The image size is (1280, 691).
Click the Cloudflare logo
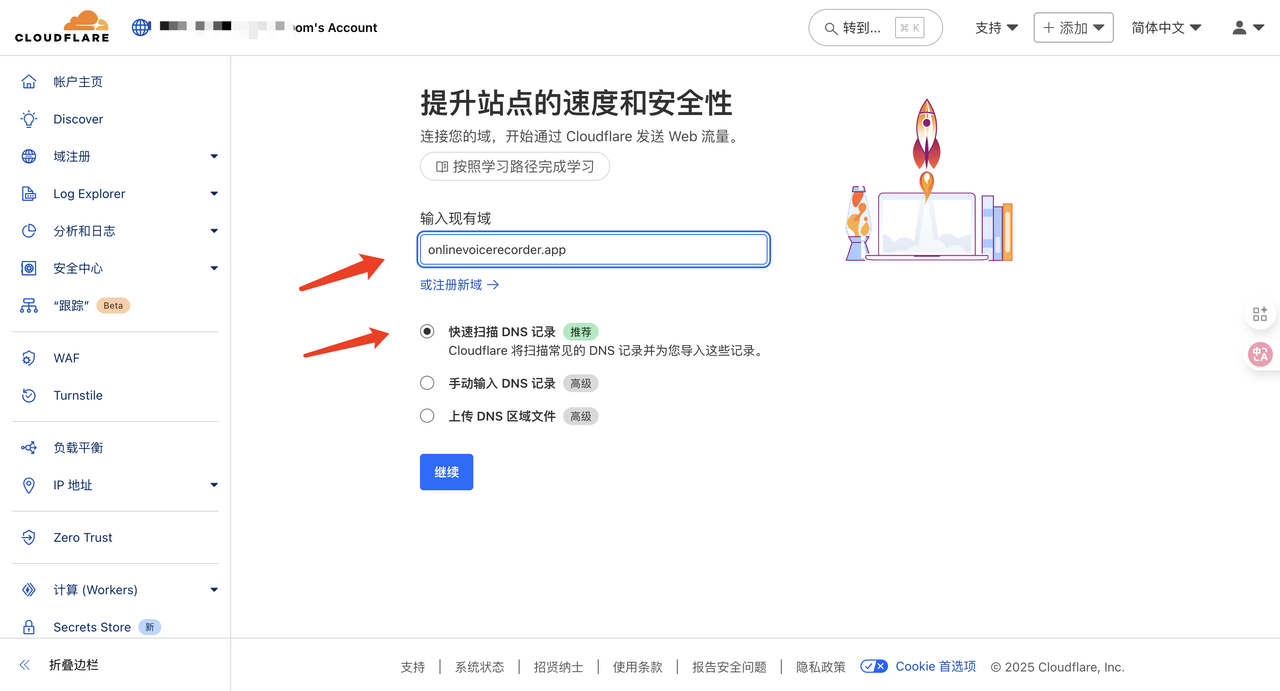point(61,27)
